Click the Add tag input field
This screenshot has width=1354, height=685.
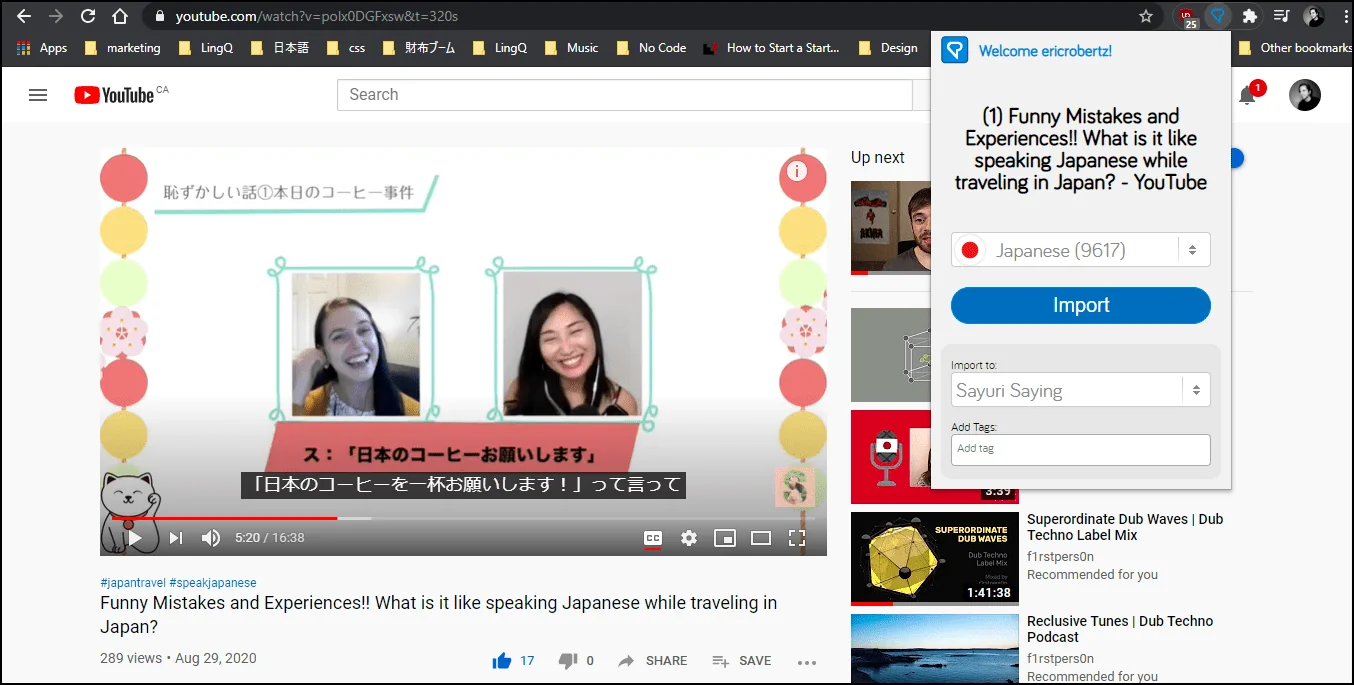1080,449
